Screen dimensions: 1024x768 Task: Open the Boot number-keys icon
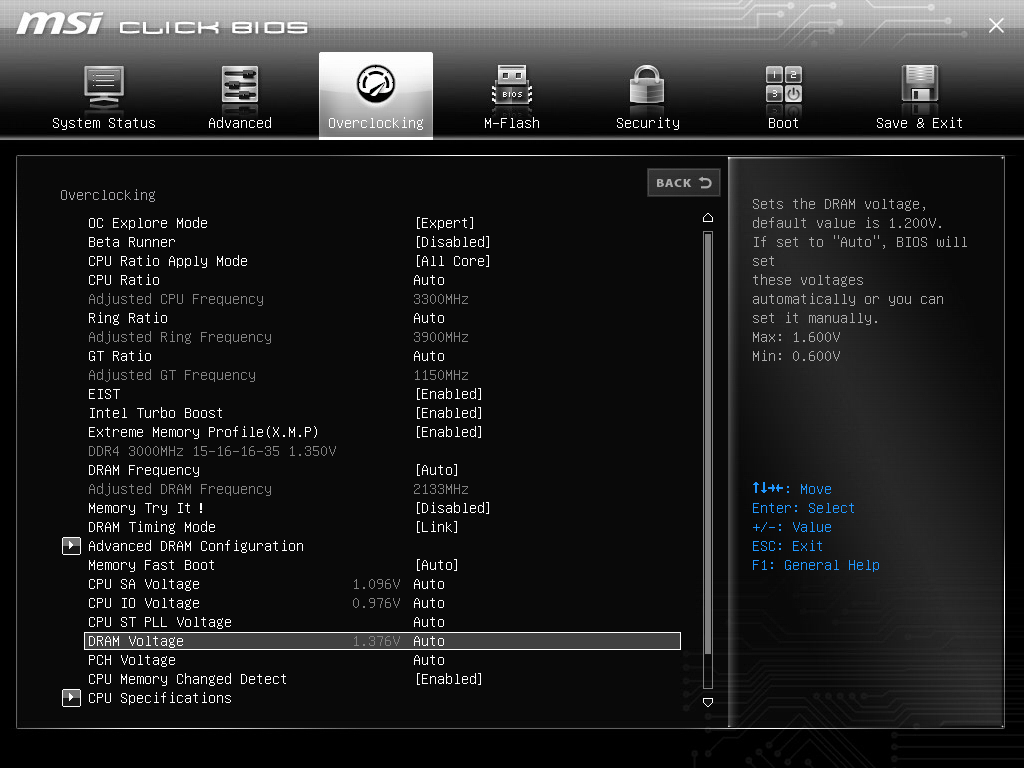(x=784, y=84)
